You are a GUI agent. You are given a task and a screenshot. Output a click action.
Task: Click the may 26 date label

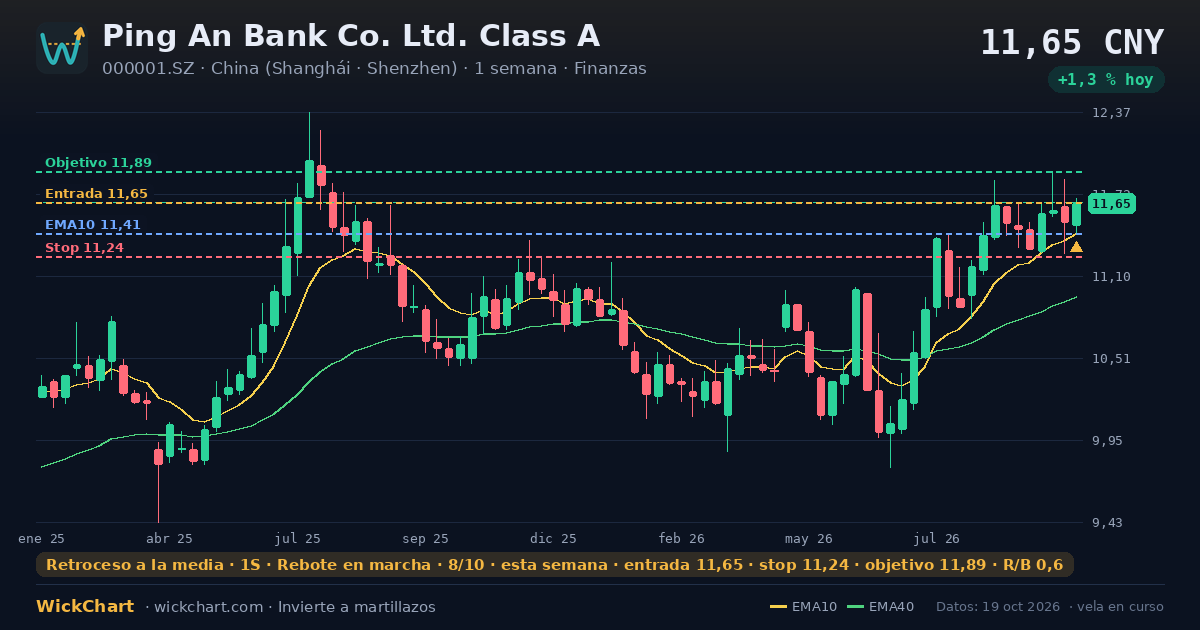[x=809, y=538]
